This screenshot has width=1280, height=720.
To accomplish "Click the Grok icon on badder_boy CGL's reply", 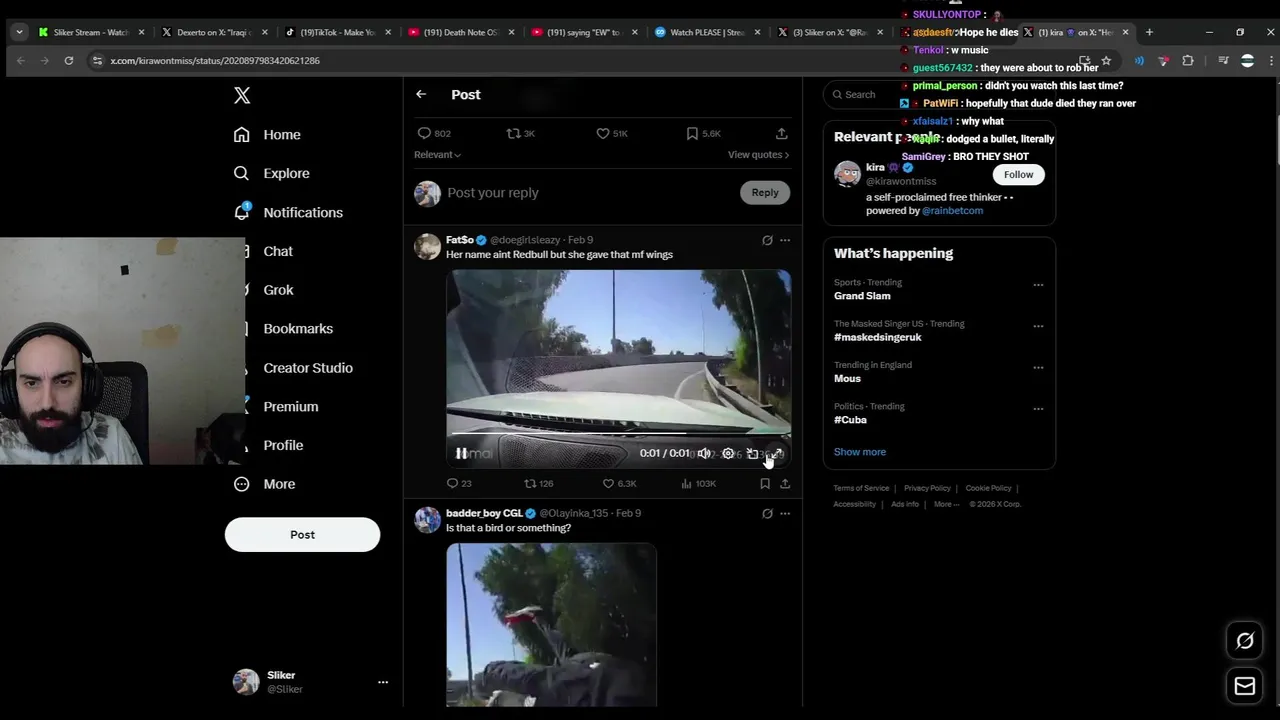I will pos(767,513).
